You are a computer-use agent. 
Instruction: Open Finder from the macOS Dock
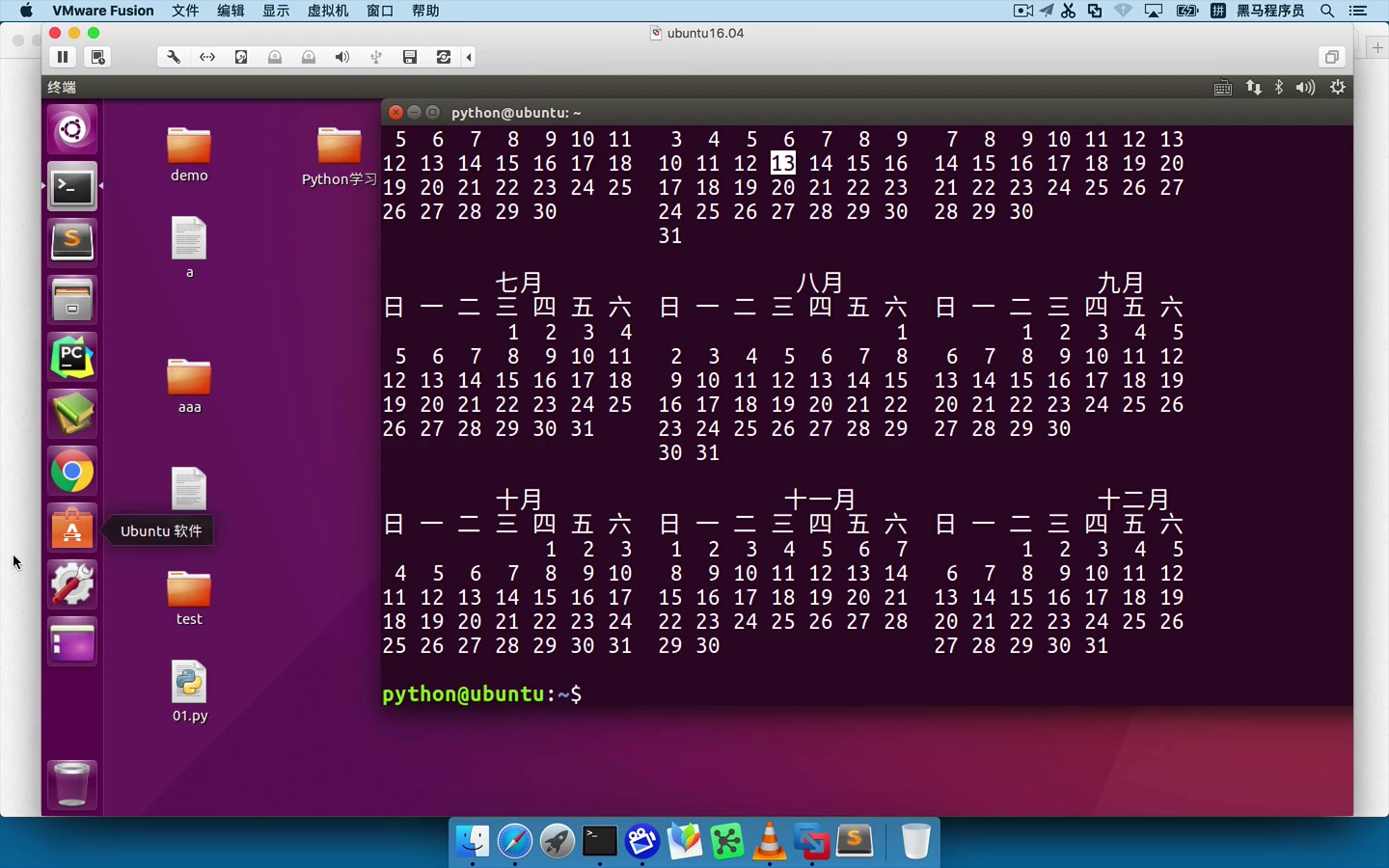coord(473,842)
